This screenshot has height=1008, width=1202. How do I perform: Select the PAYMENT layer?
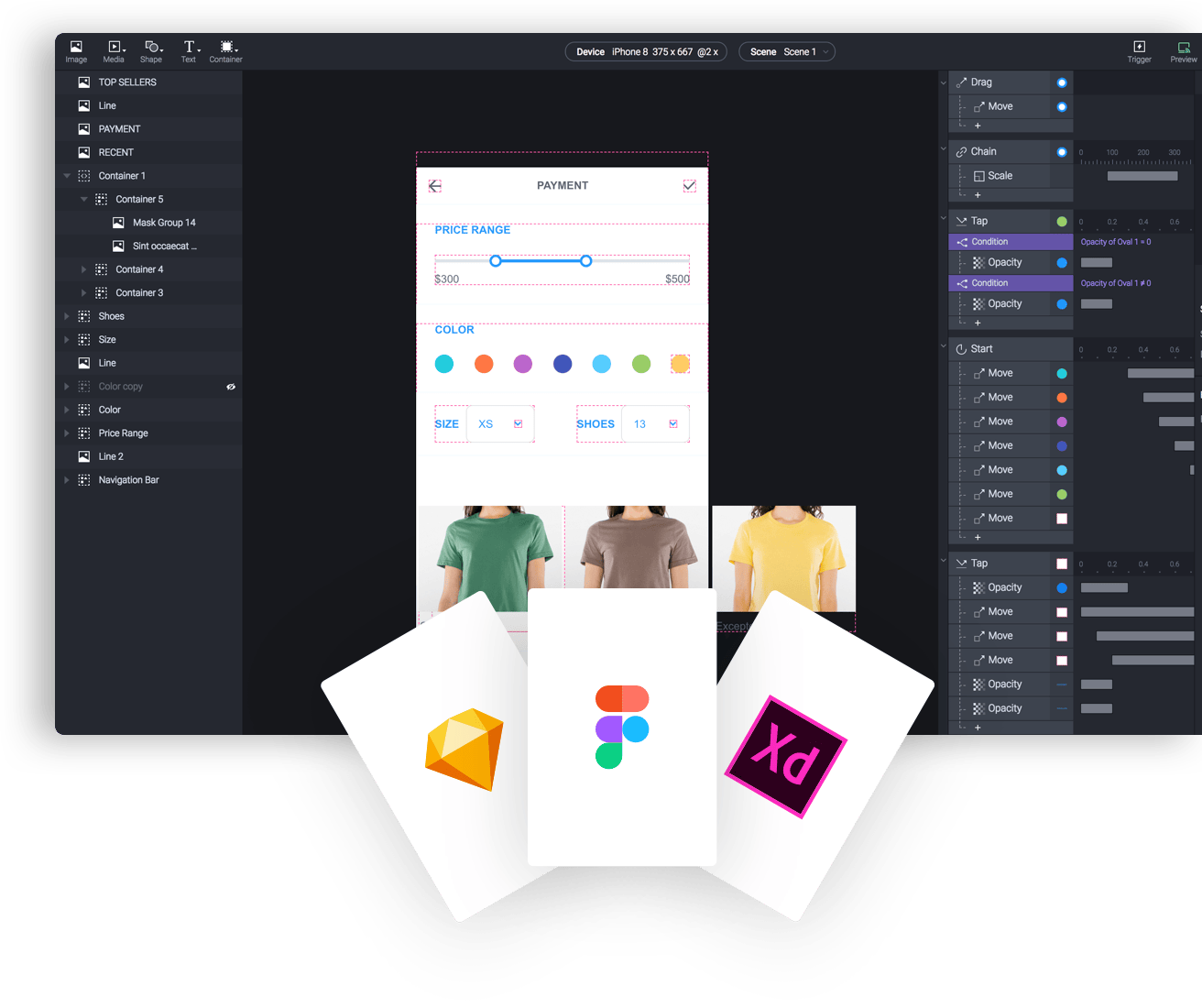tap(148, 129)
